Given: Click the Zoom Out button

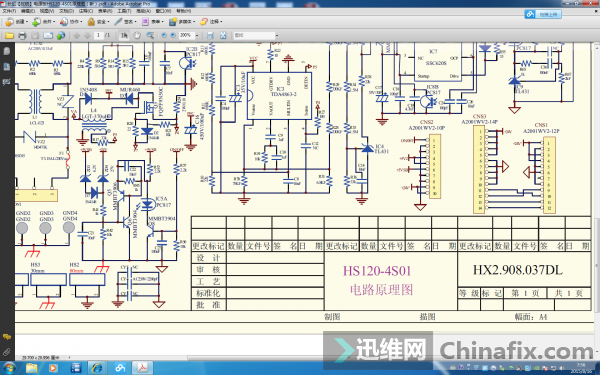Looking at the screenshot, I should coord(164,36).
